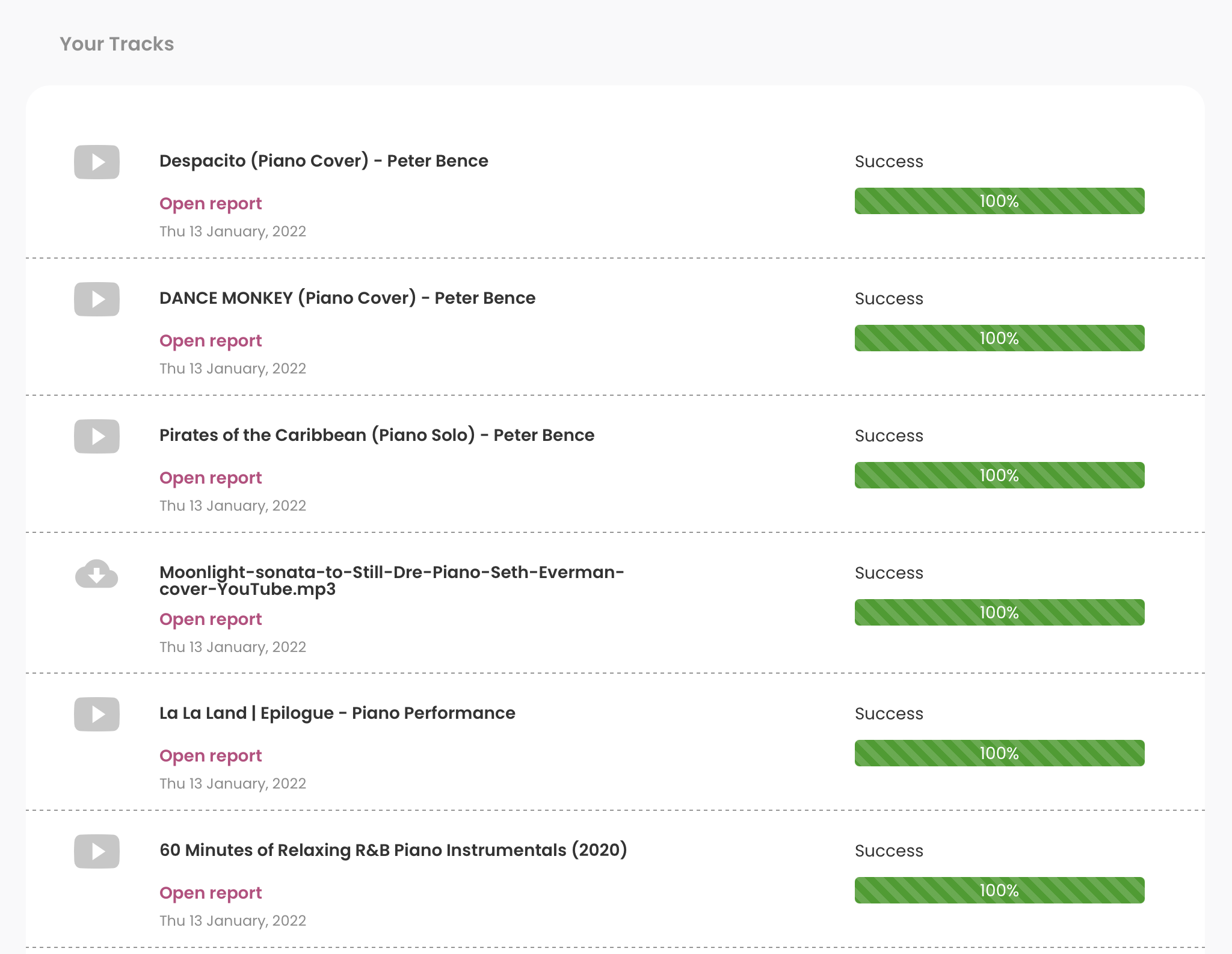
Task: Play La La Land Epilogue track
Action: click(96, 714)
